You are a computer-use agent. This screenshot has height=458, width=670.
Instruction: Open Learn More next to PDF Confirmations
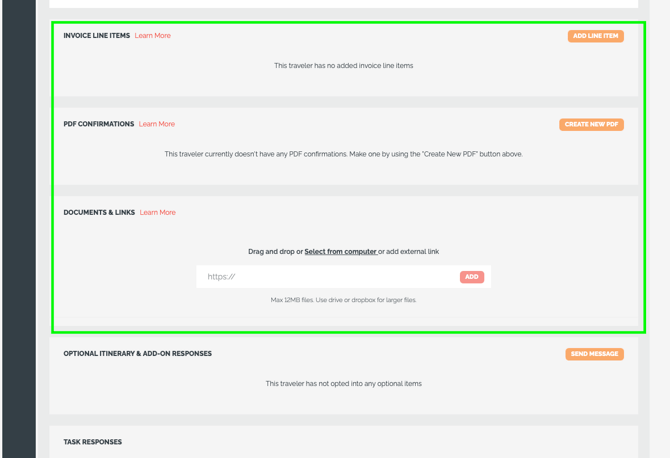[x=157, y=124]
